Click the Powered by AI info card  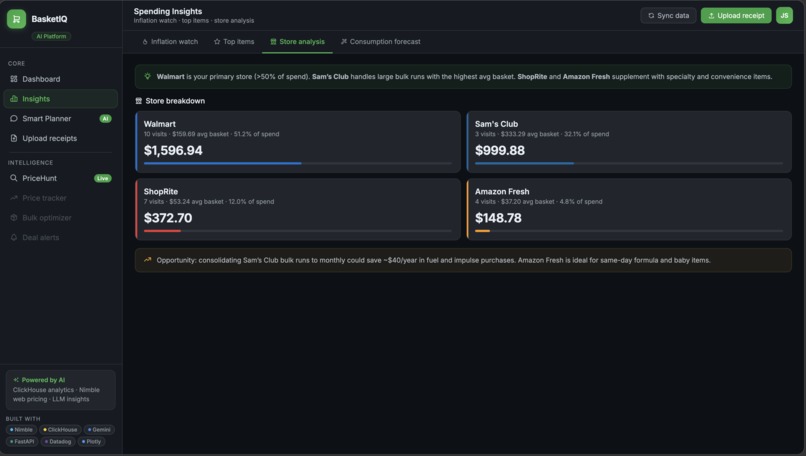point(61,390)
